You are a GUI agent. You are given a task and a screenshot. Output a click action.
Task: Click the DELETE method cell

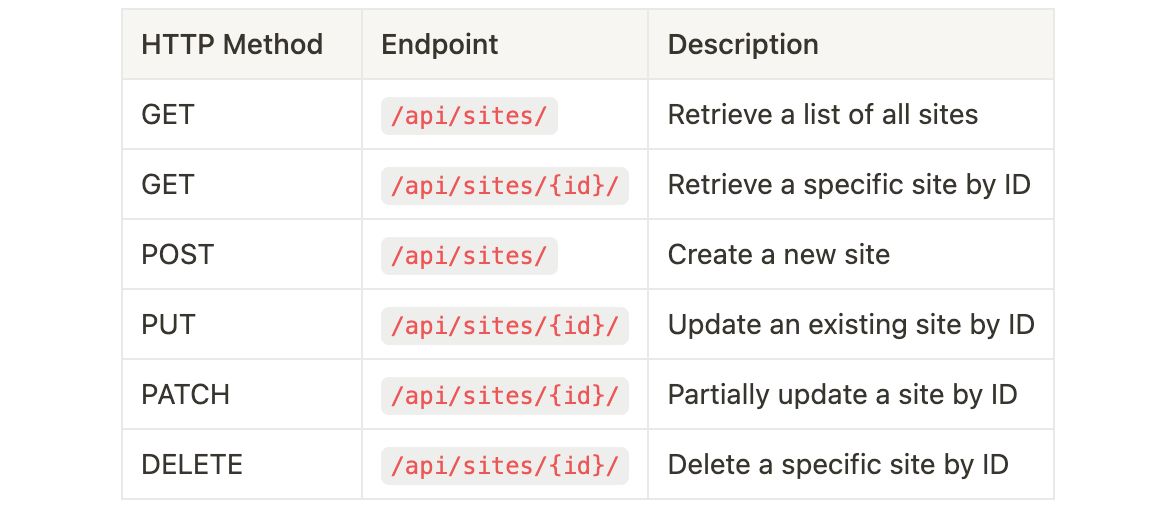[x=192, y=465]
